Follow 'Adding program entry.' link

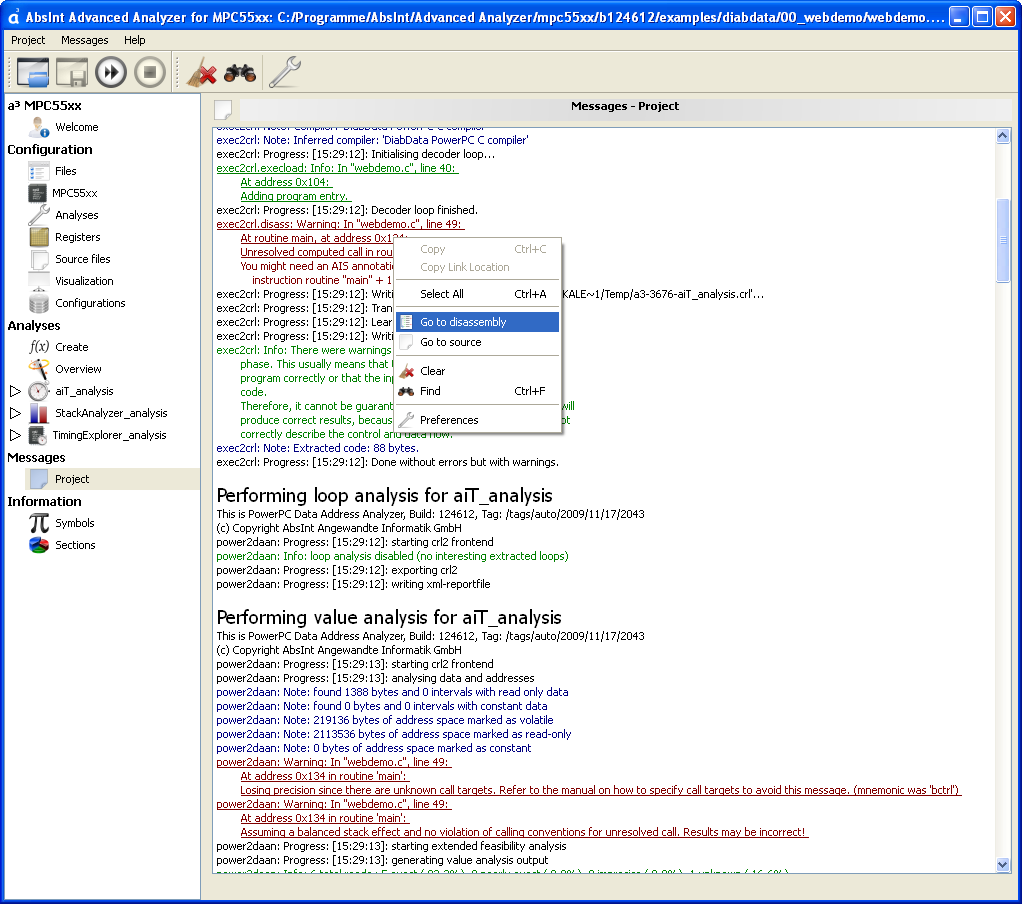pyautogui.click(x=295, y=196)
